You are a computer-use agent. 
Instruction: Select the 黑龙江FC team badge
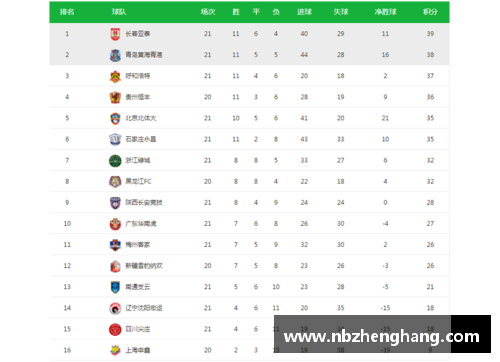pyautogui.click(x=115, y=182)
